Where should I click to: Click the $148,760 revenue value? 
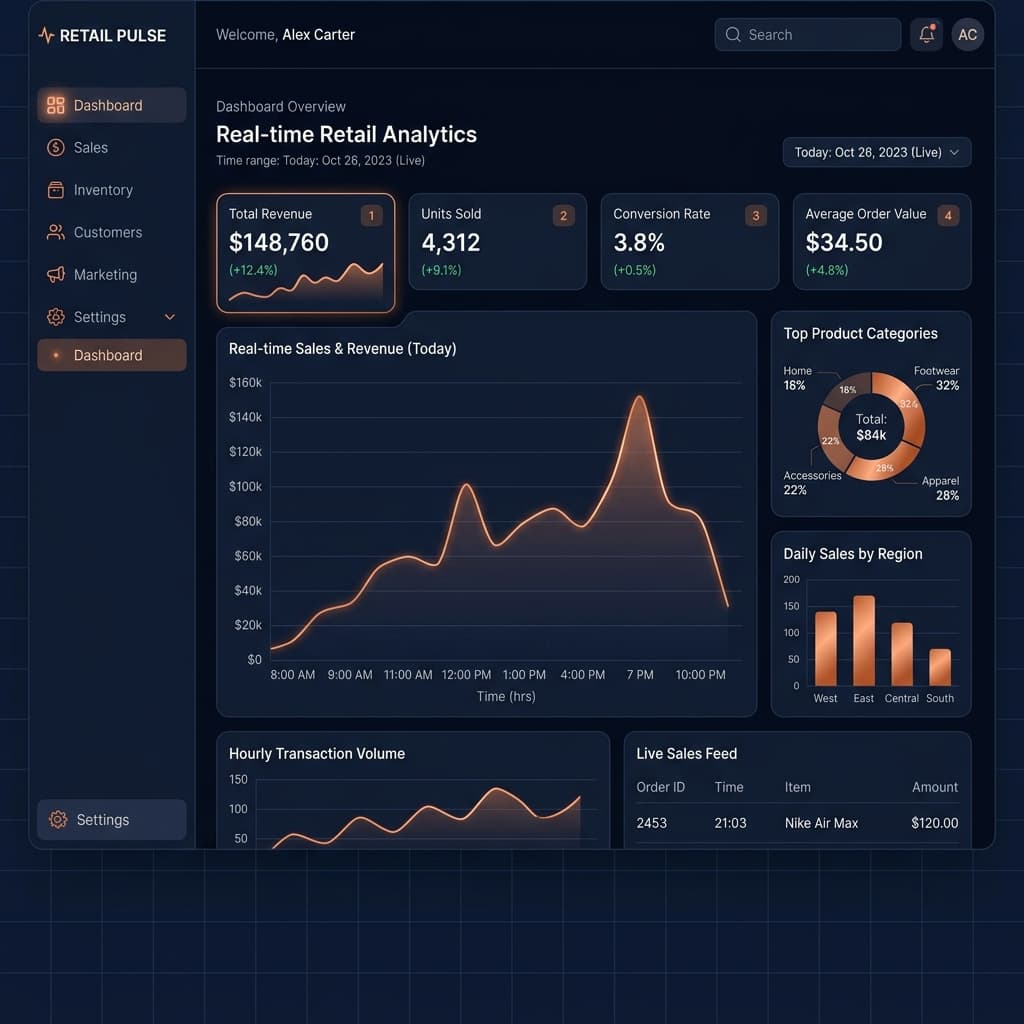pyautogui.click(x=279, y=242)
